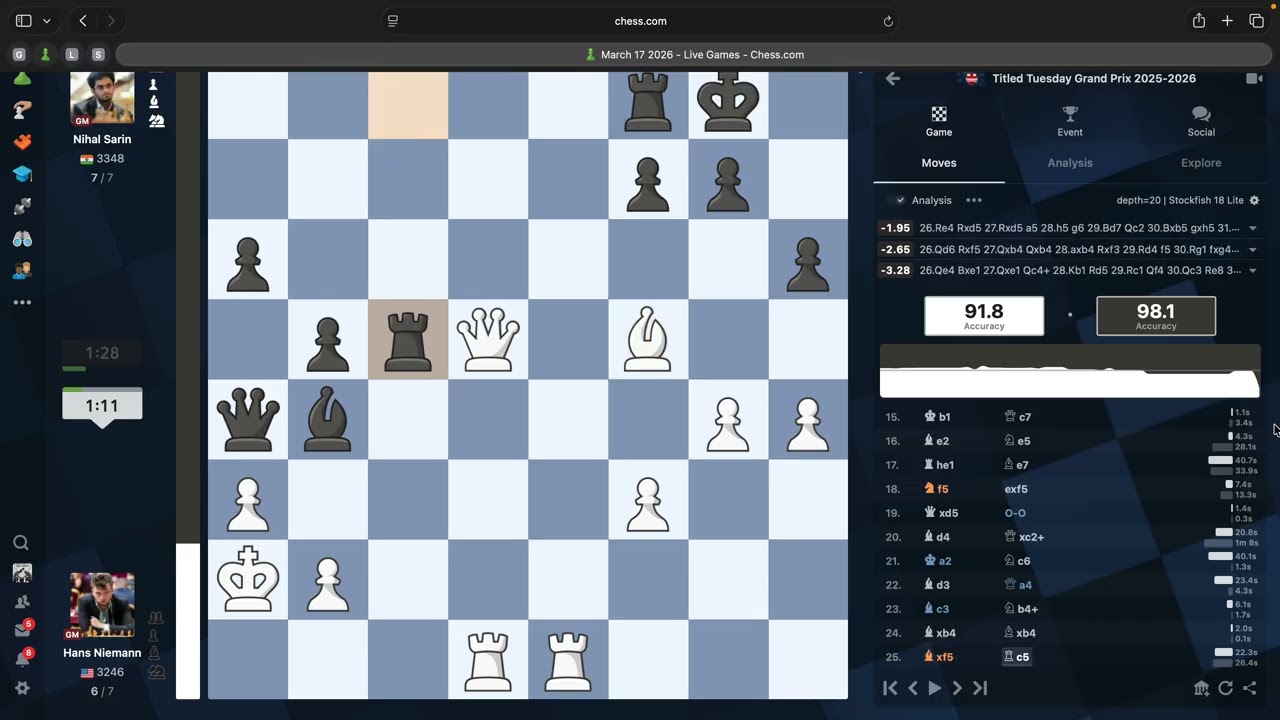The width and height of the screenshot is (1280, 720).
Task: Click Hans Niemann's avatar photo
Action: [x=102, y=605]
